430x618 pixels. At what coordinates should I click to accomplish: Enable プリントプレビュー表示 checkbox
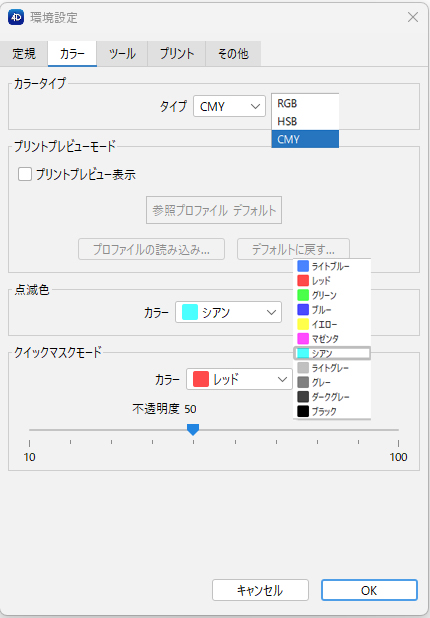click(x=25, y=174)
